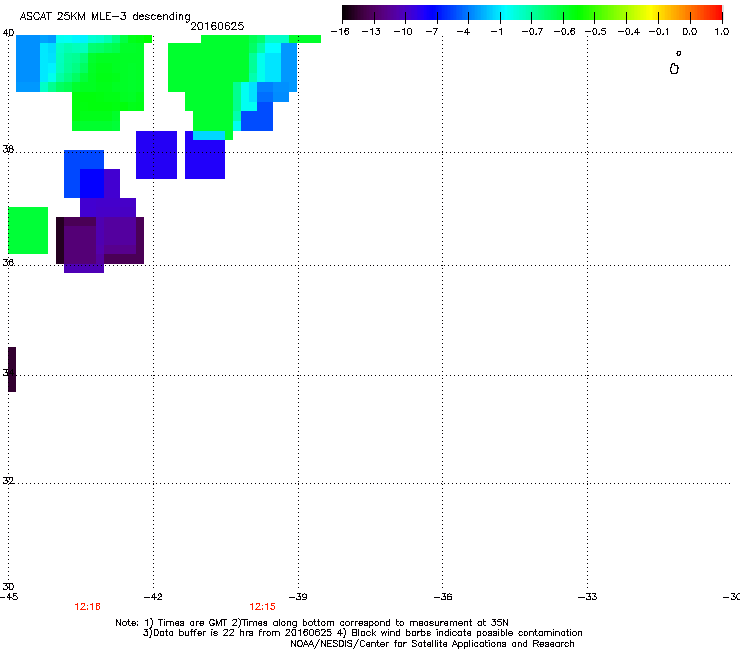
Task: Click the colorbar value -7
Action: click(x=432, y=32)
